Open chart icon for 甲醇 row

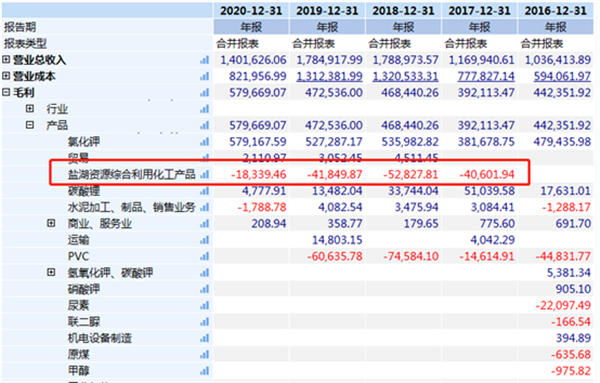pos(205,371)
